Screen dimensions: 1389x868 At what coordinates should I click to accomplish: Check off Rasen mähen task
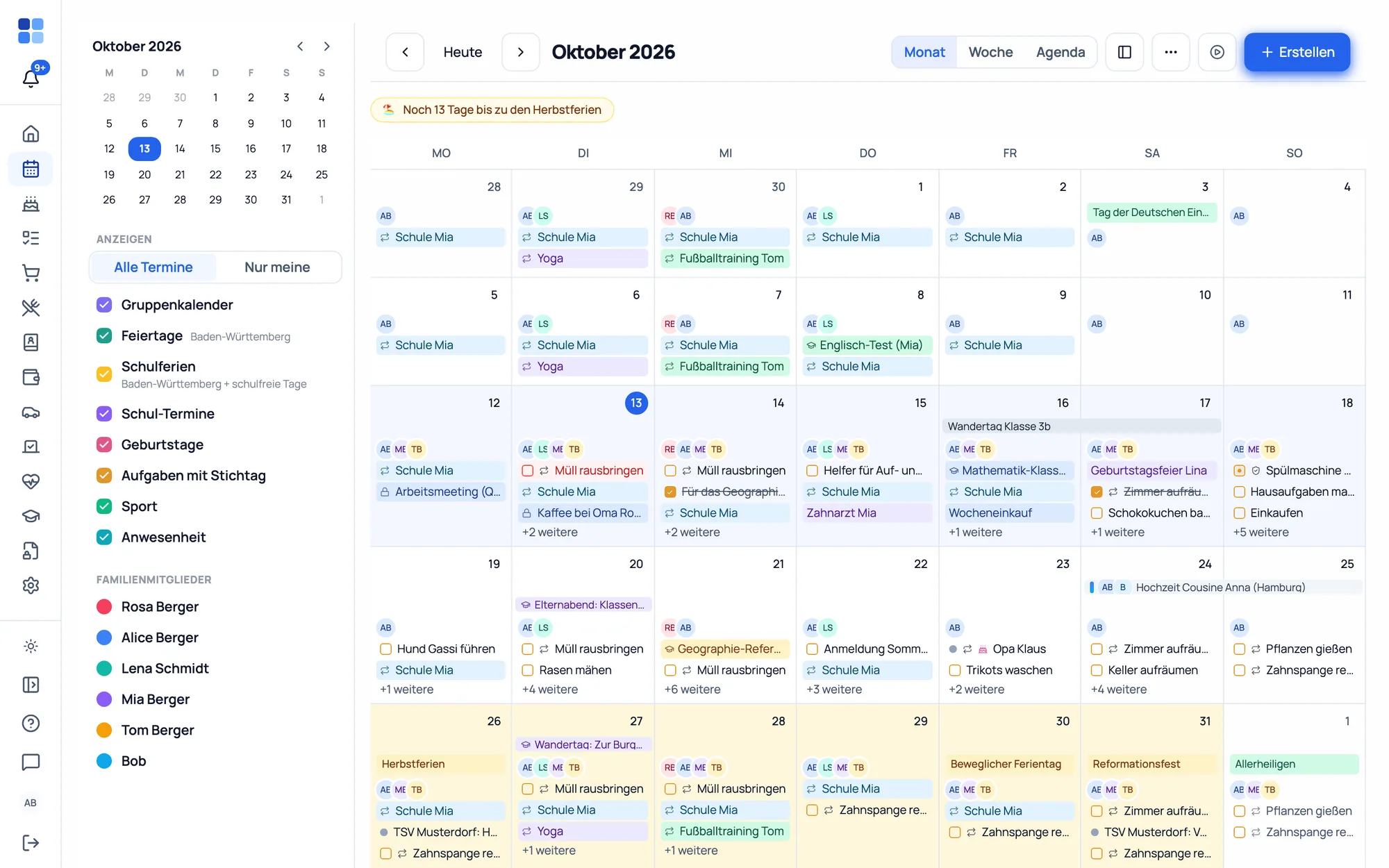coord(528,670)
